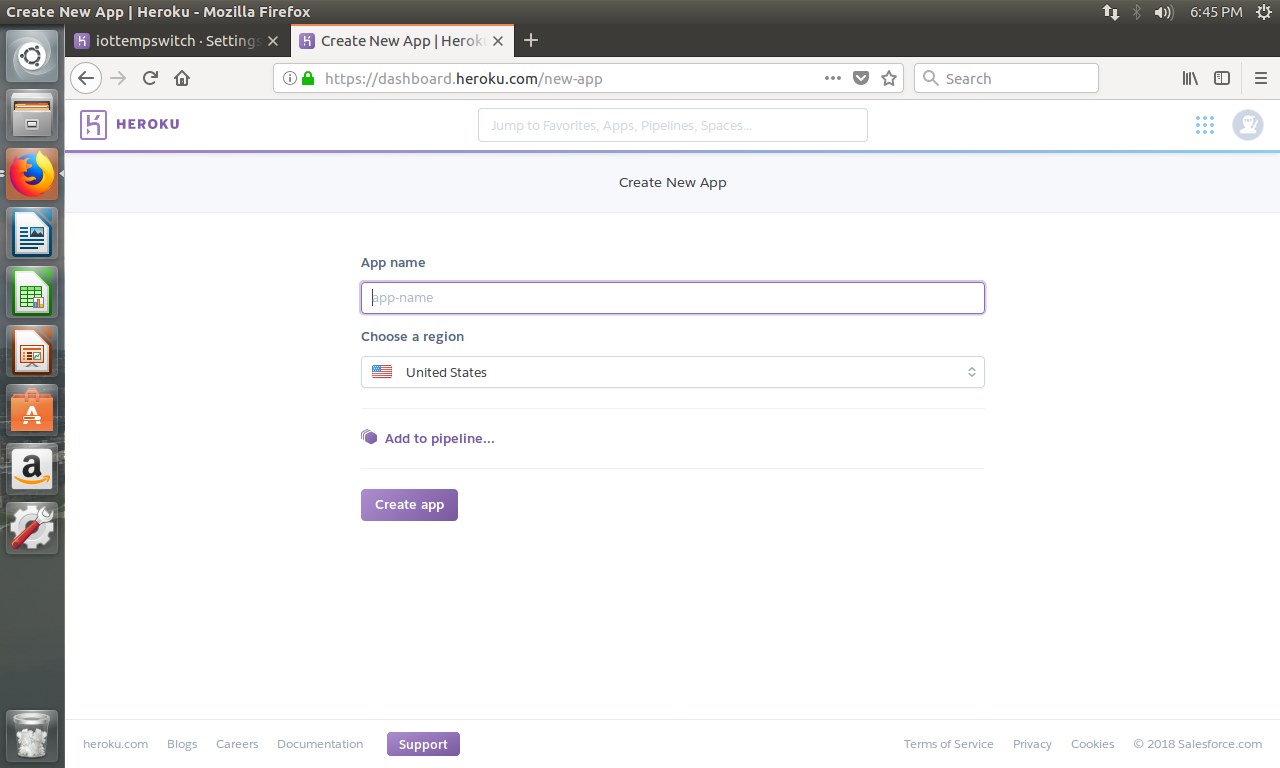
Task: Go back using the browser back arrow
Action: (86, 78)
